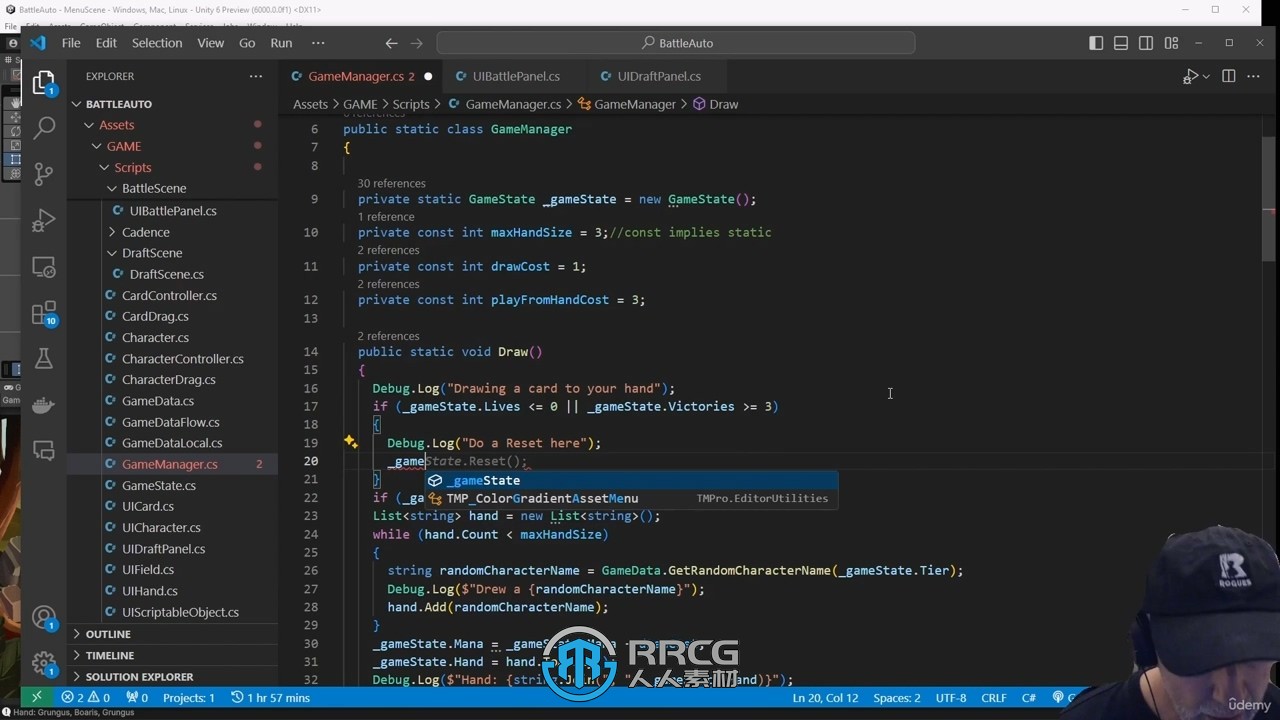Open the Accounts menu icon
Viewport: 1280px width, 720px height.
point(44,617)
